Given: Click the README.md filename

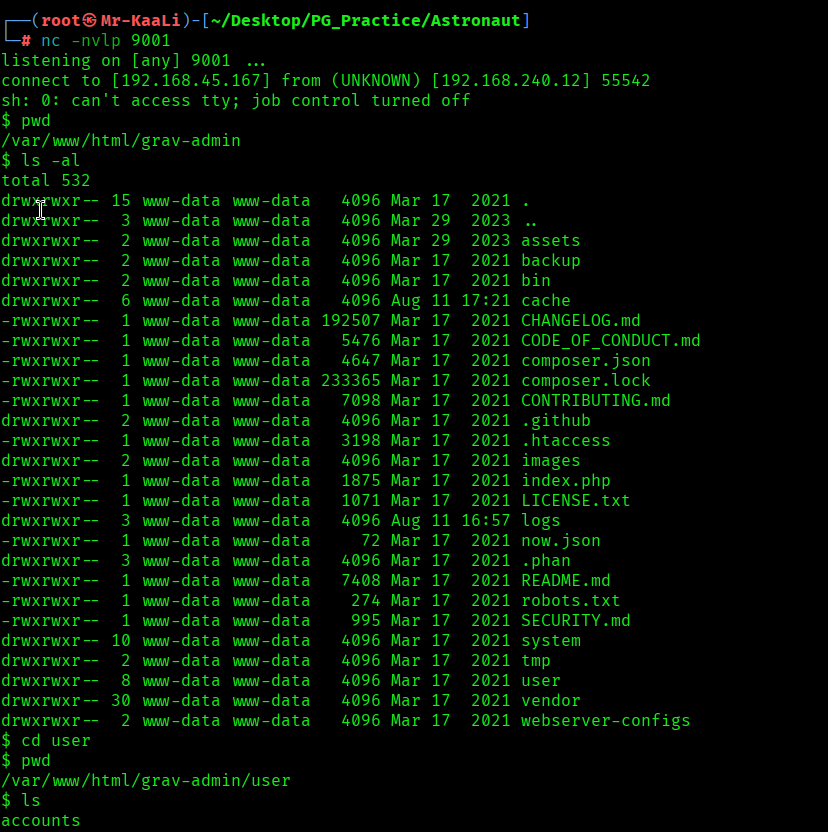Looking at the screenshot, I should (565, 580).
